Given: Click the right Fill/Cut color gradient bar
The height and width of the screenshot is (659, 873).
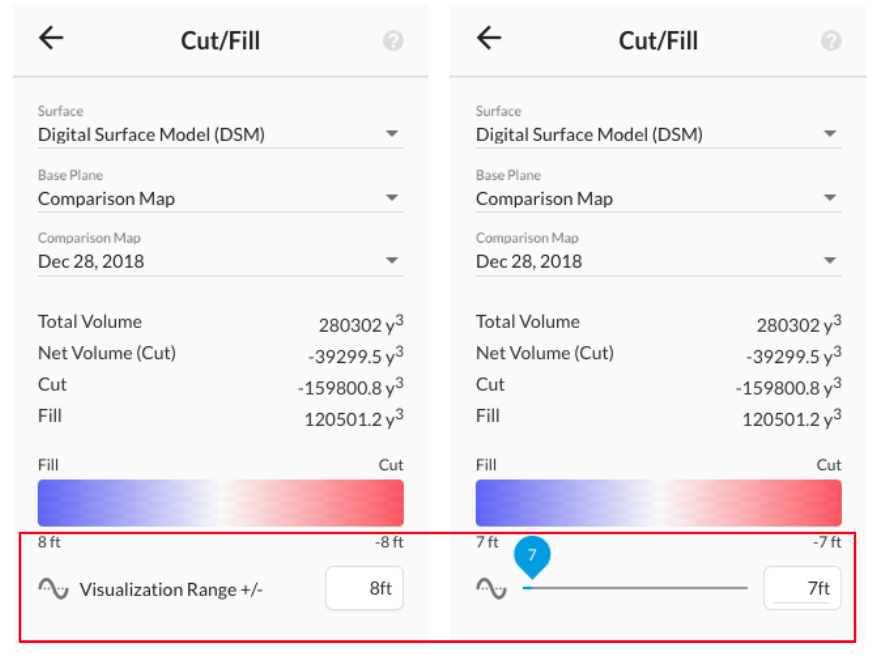Looking at the screenshot, I should (x=659, y=503).
